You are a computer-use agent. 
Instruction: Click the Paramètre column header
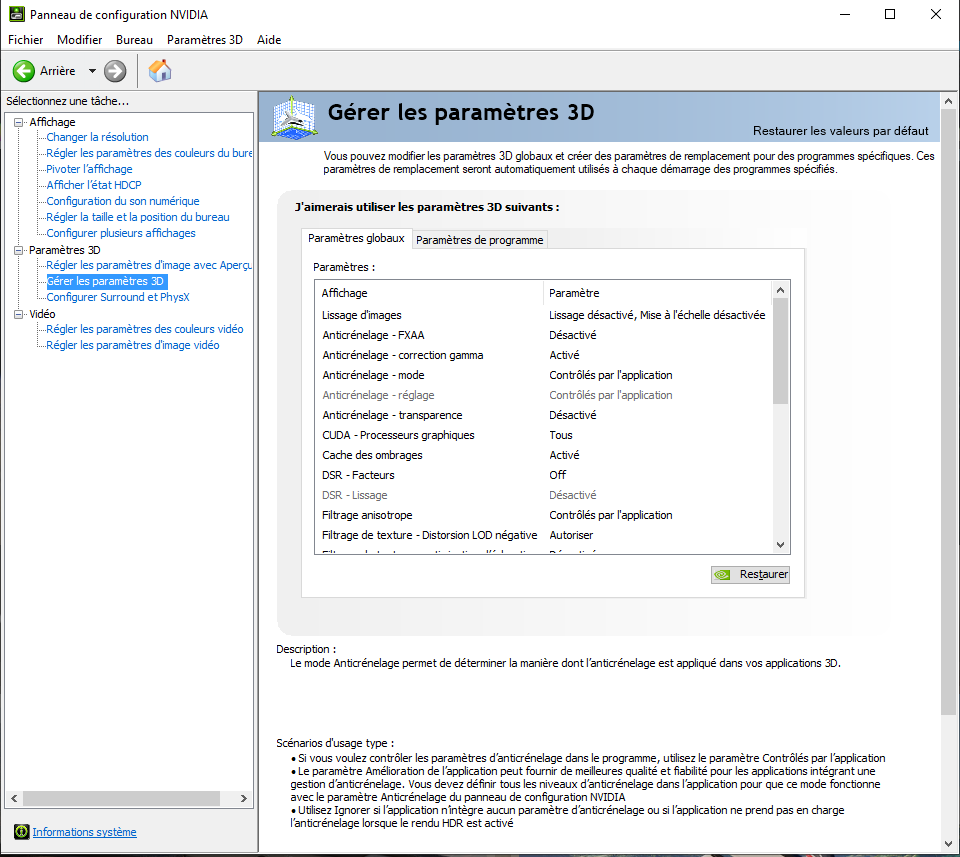click(x=658, y=293)
